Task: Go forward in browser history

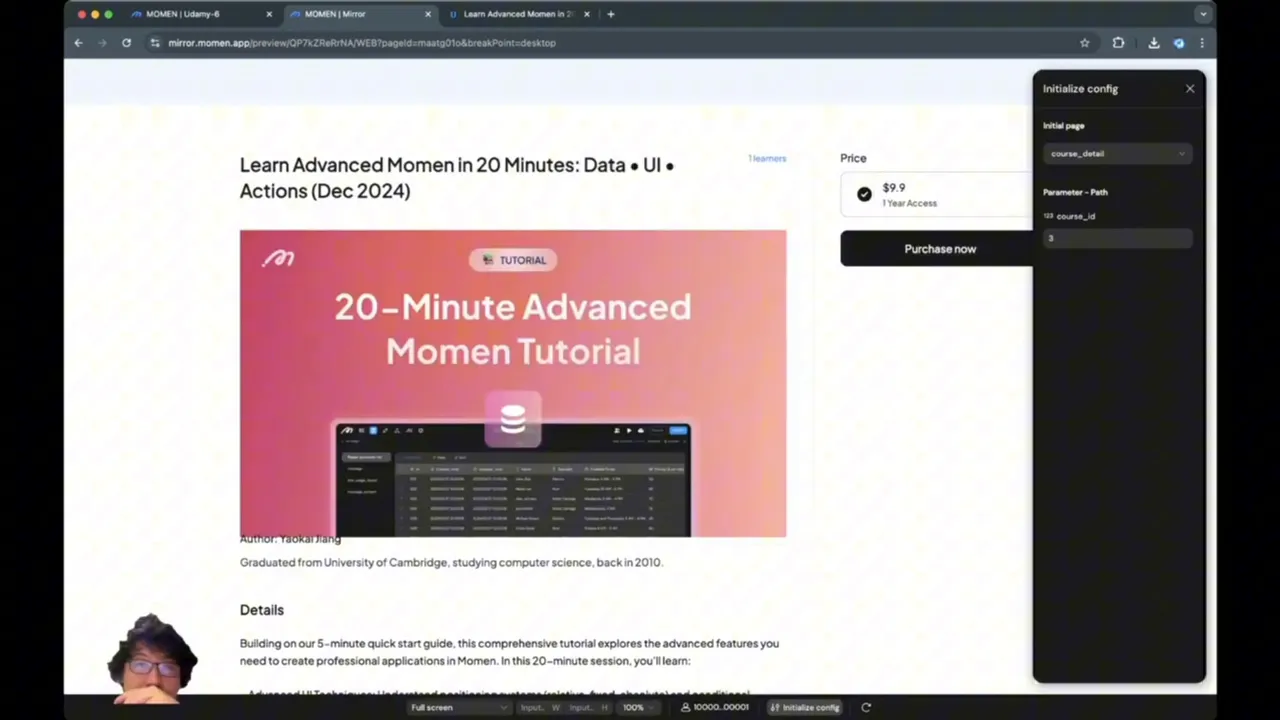Action: click(102, 43)
